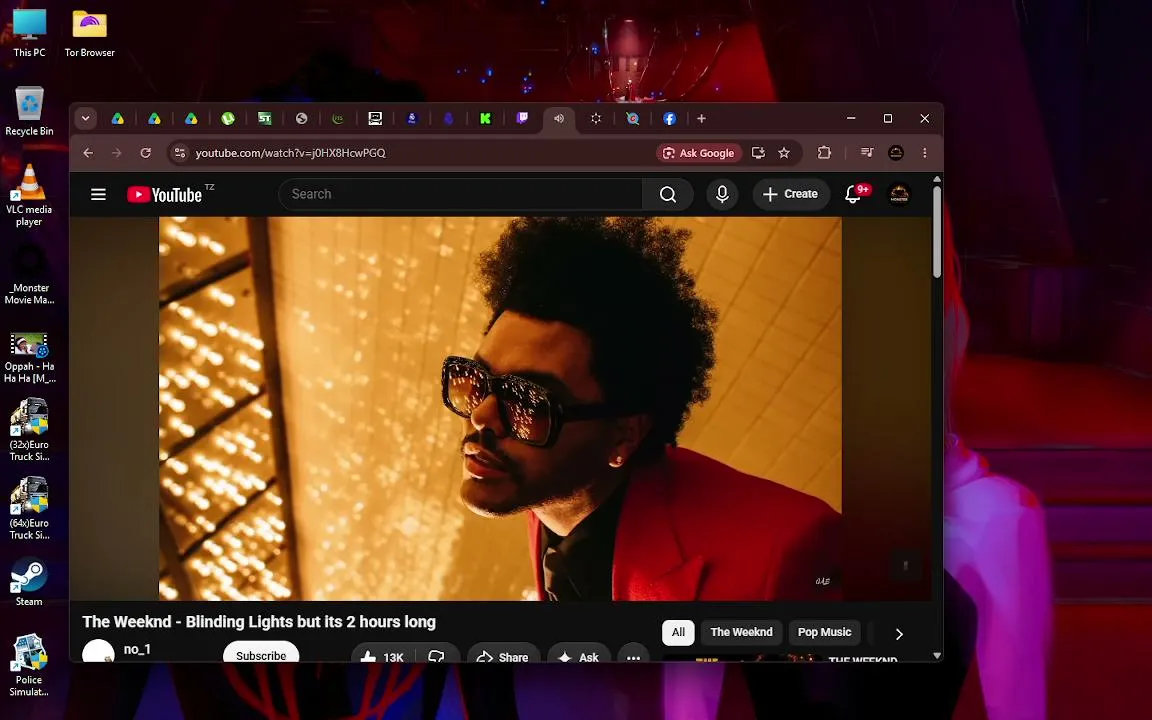The image size is (1152, 720).
Task: Open the (32x)Euro Truck Simulator shortcut
Action: pos(29,430)
